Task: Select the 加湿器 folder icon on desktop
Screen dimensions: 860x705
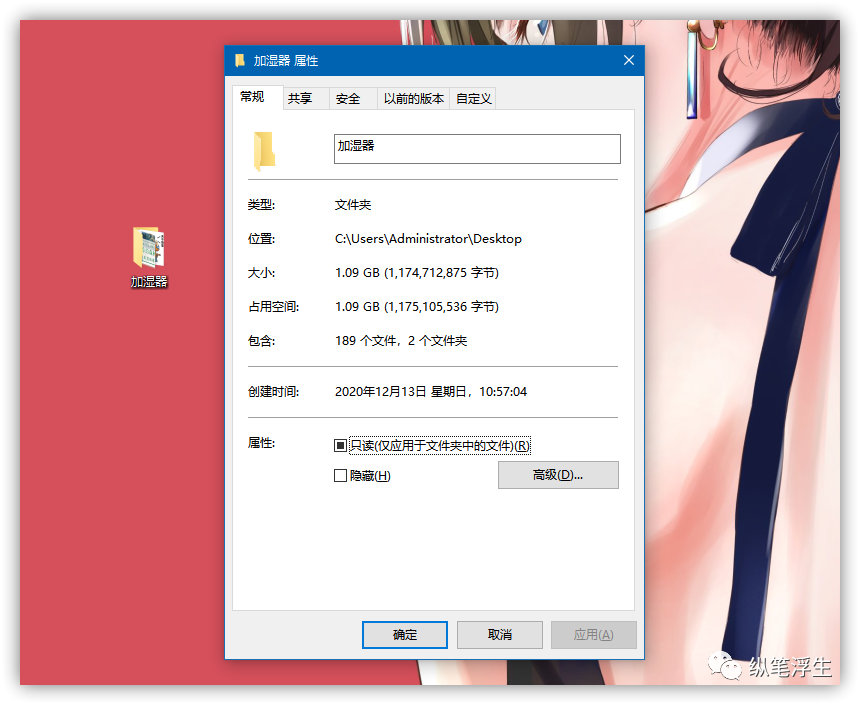Action: tap(149, 247)
